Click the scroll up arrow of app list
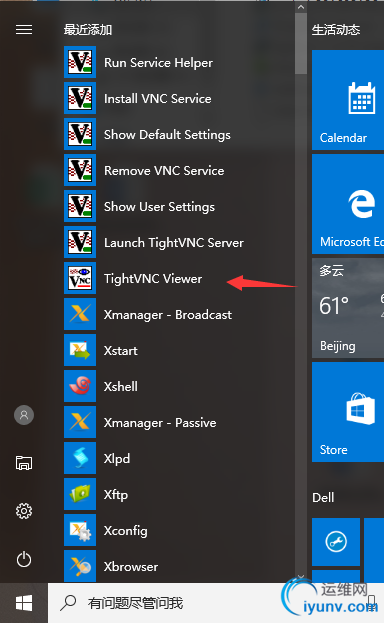This screenshot has height=623, width=384. pos(301,7)
